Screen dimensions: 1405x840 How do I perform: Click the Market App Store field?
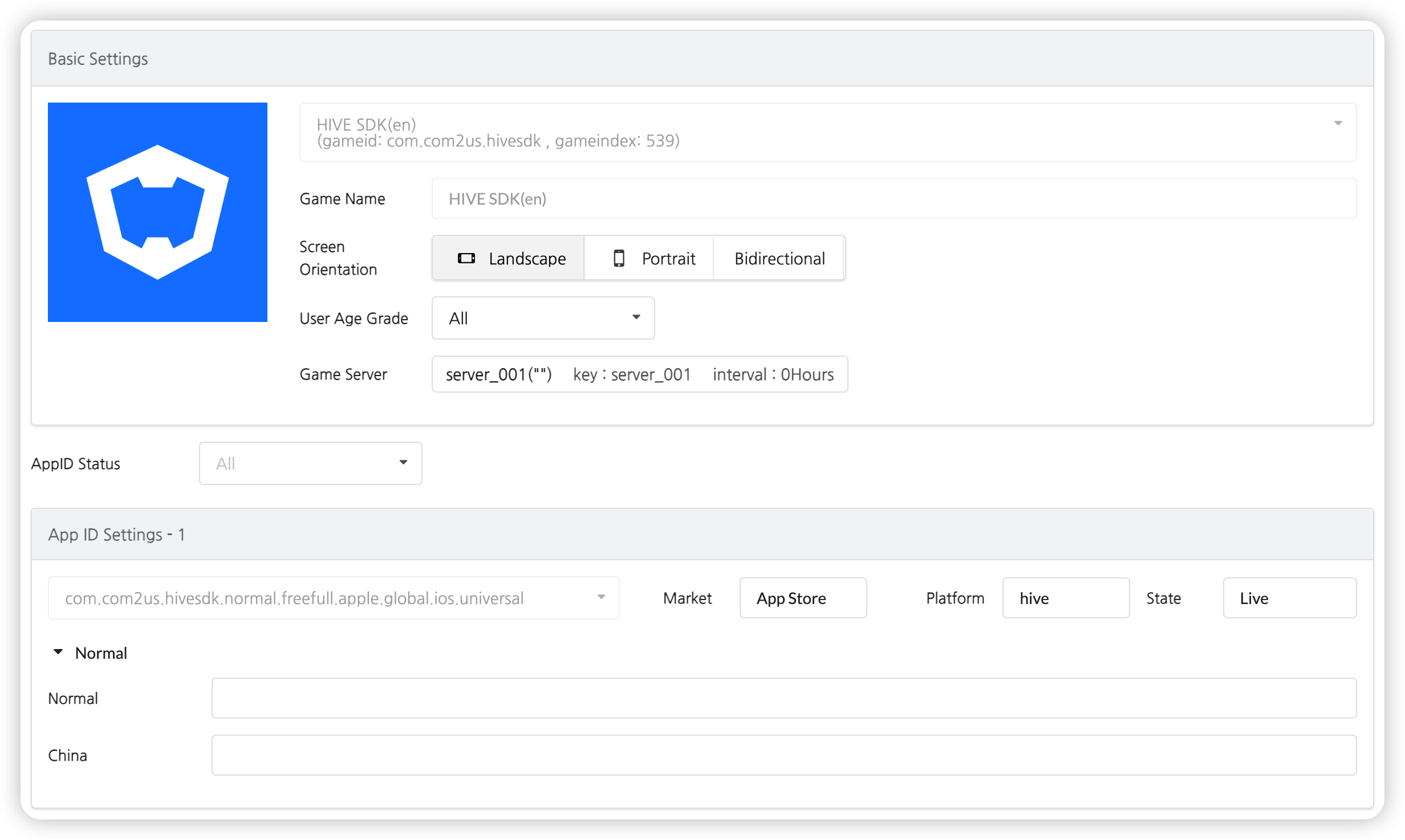coord(802,598)
